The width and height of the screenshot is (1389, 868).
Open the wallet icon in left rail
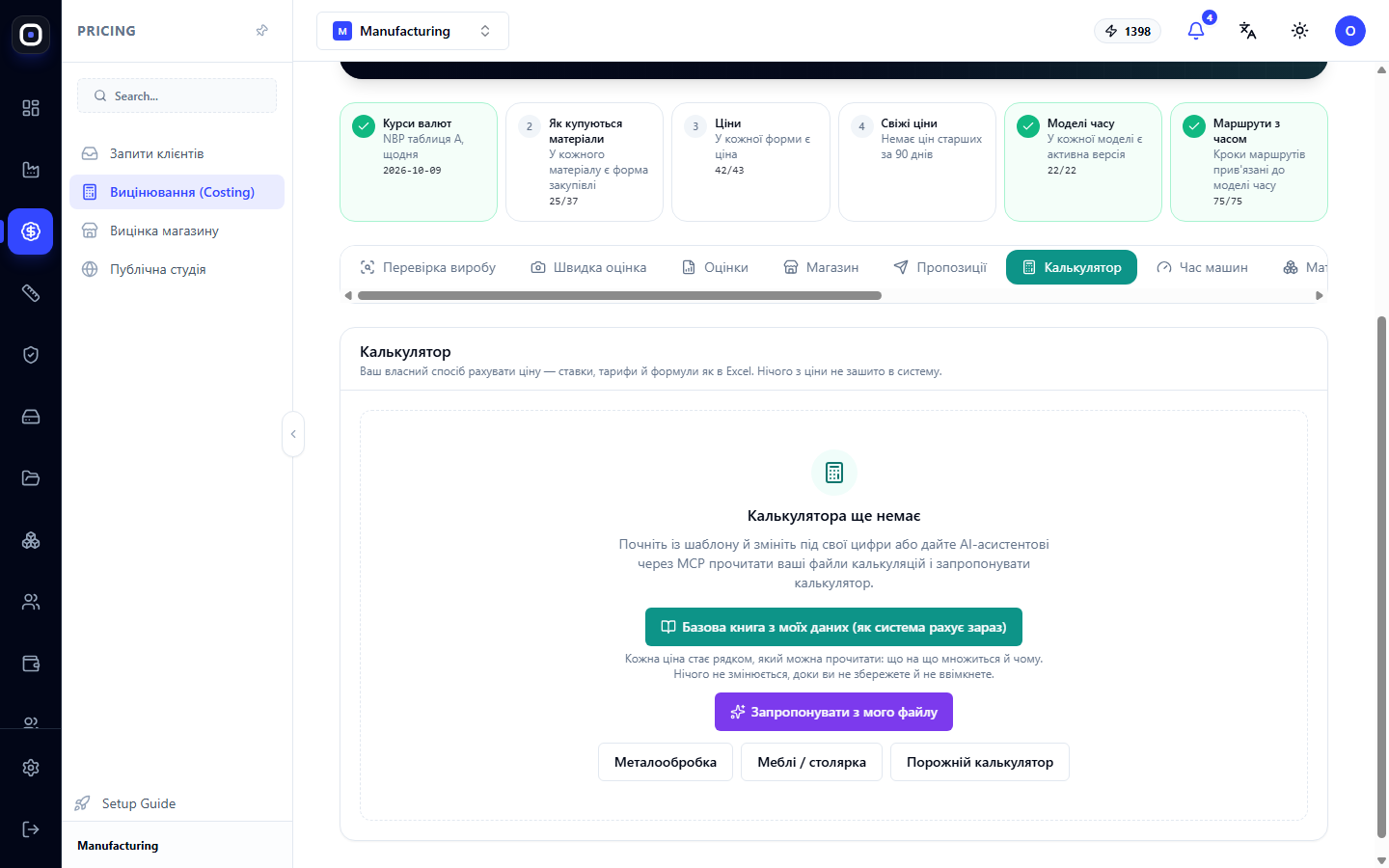point(31,664)
